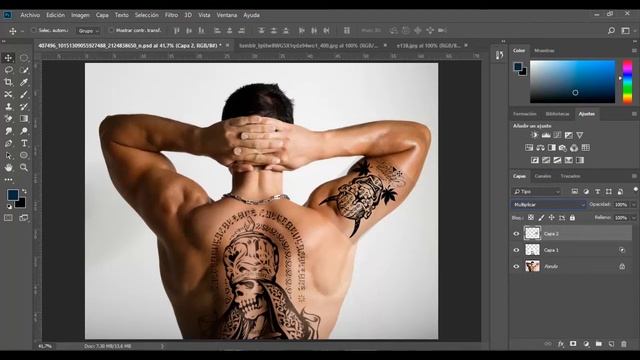
Task: Select the Capa 1 layer thumbnail
Action: [x=532, y=250]
